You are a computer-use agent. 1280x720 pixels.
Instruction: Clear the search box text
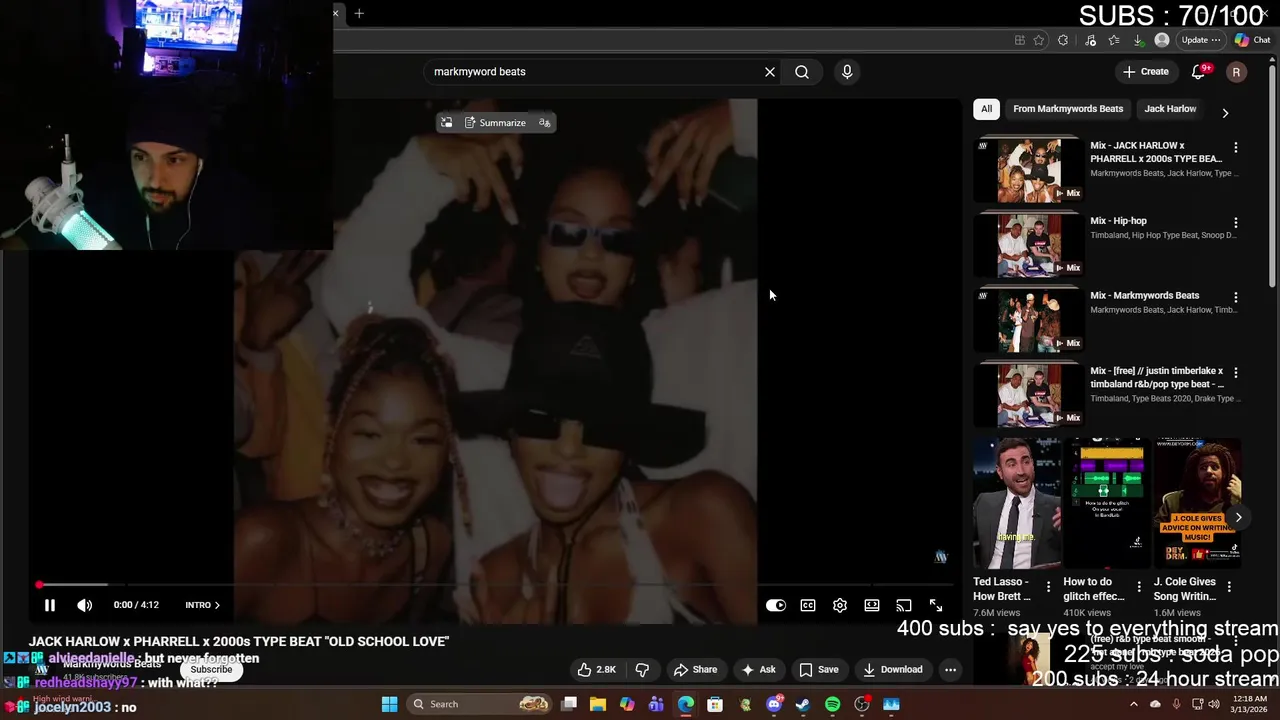770,72
